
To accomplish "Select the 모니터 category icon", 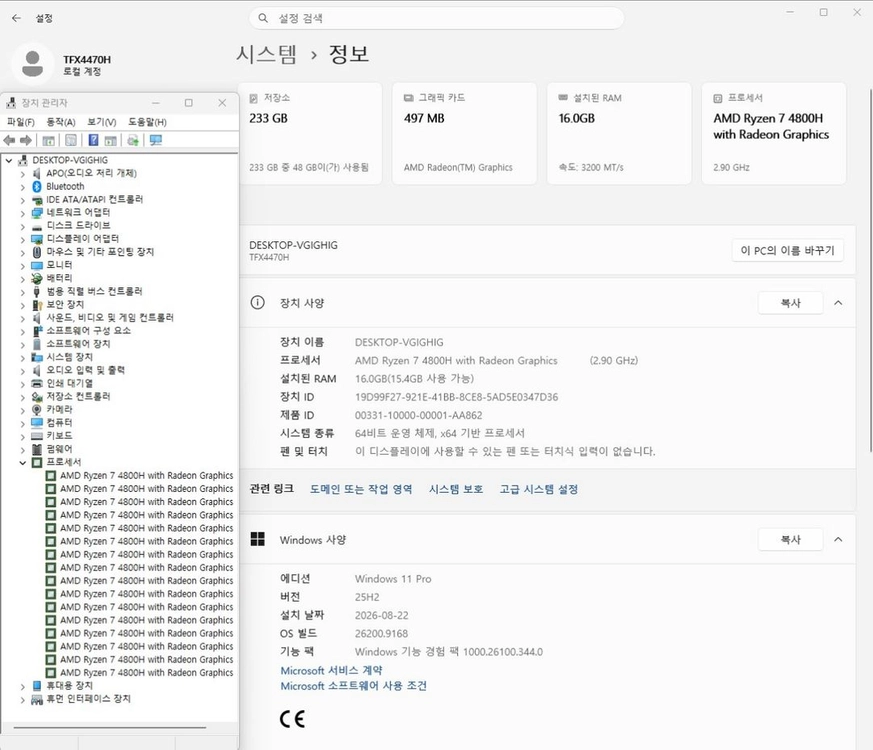I will pos(37,265).
